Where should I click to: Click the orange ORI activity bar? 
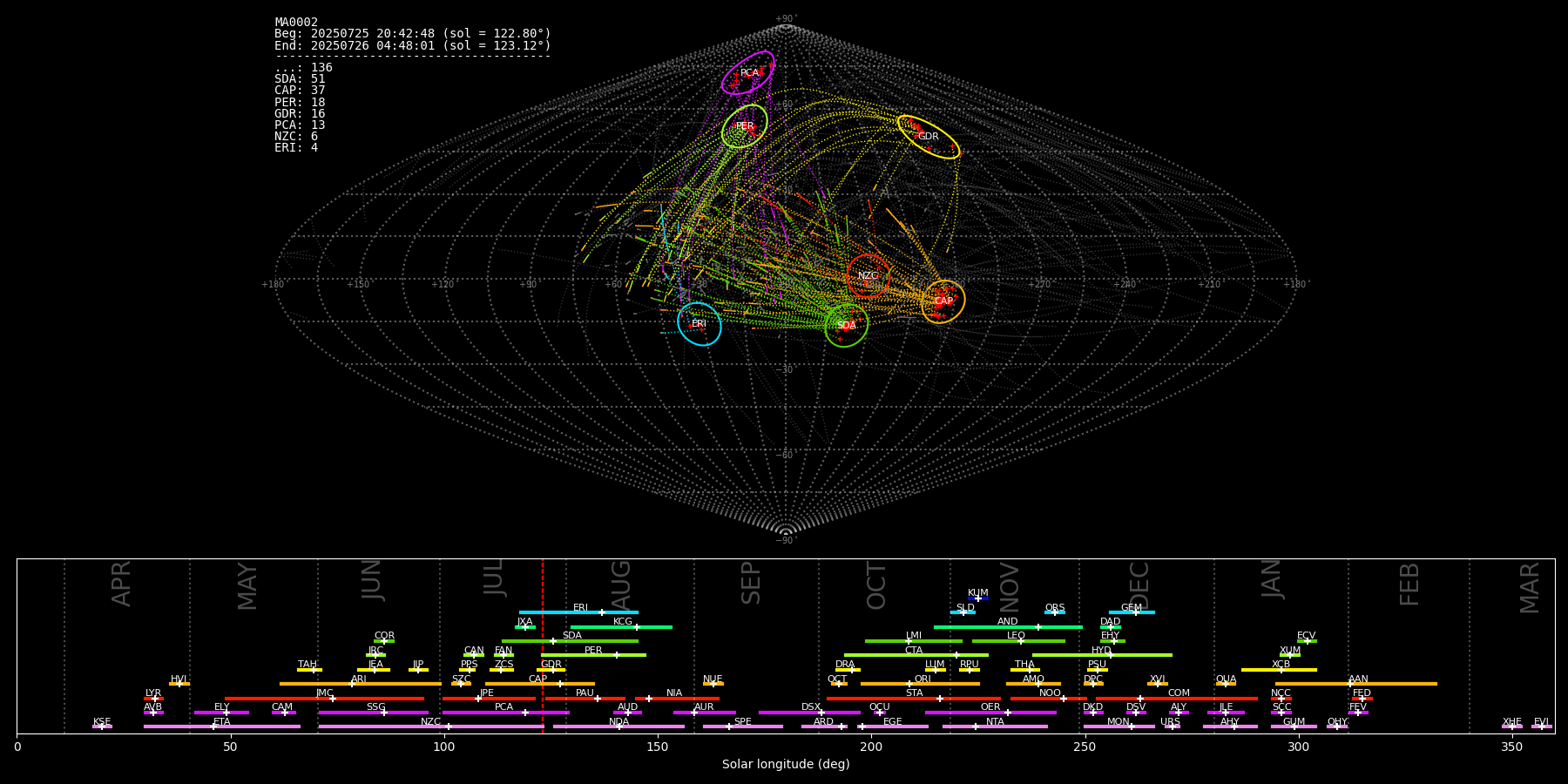(x=920, y=684)
